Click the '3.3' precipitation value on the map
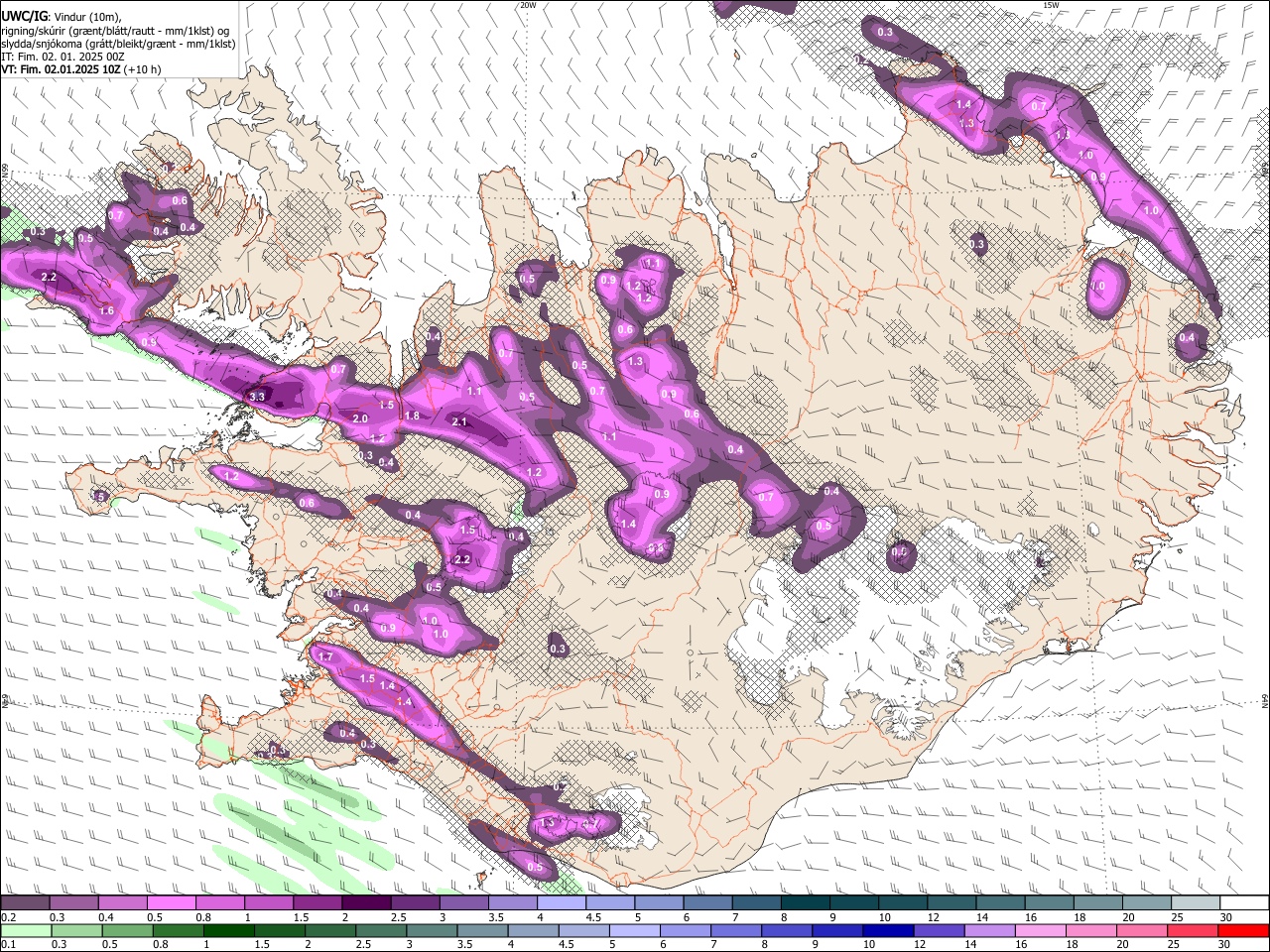This screenshot has height=952, width=1270. (257, 397)
